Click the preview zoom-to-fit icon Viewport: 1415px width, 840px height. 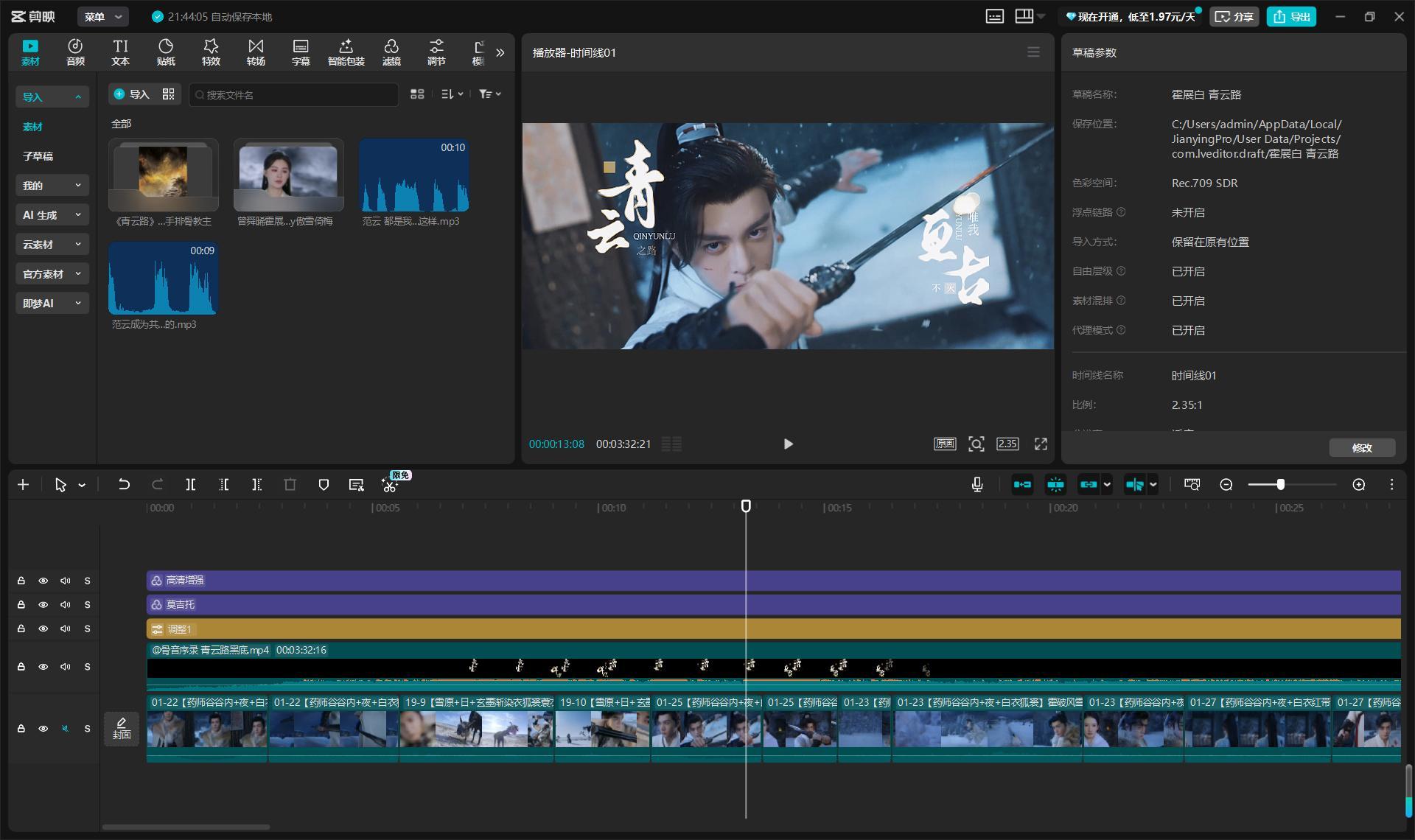pyautogui.click(x=976, y=444)
